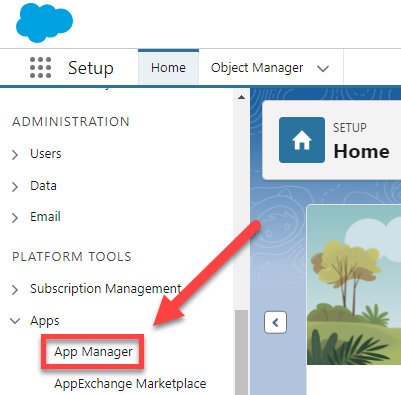Expand the Email section chevron
Image resolution: width=401 pixels, height=395 pixels.
(x=15, y=218)
